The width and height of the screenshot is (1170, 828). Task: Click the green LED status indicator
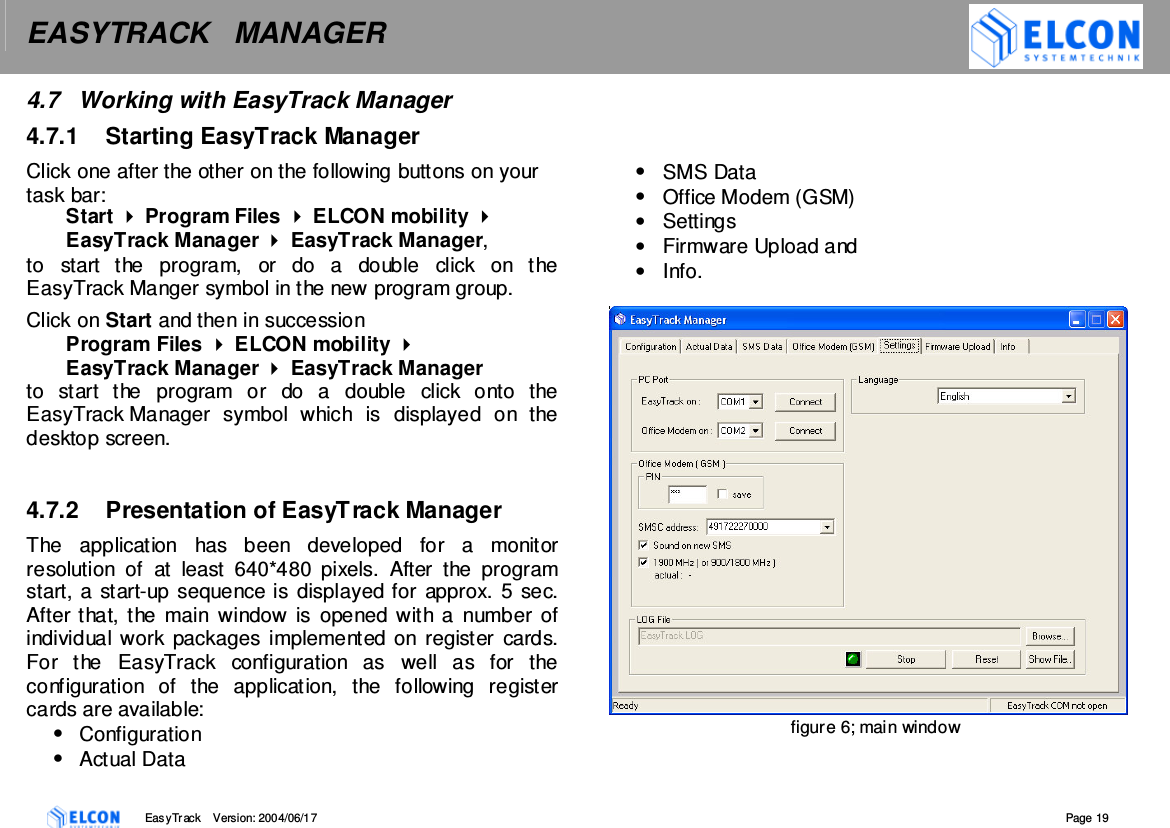click(853, 659)
